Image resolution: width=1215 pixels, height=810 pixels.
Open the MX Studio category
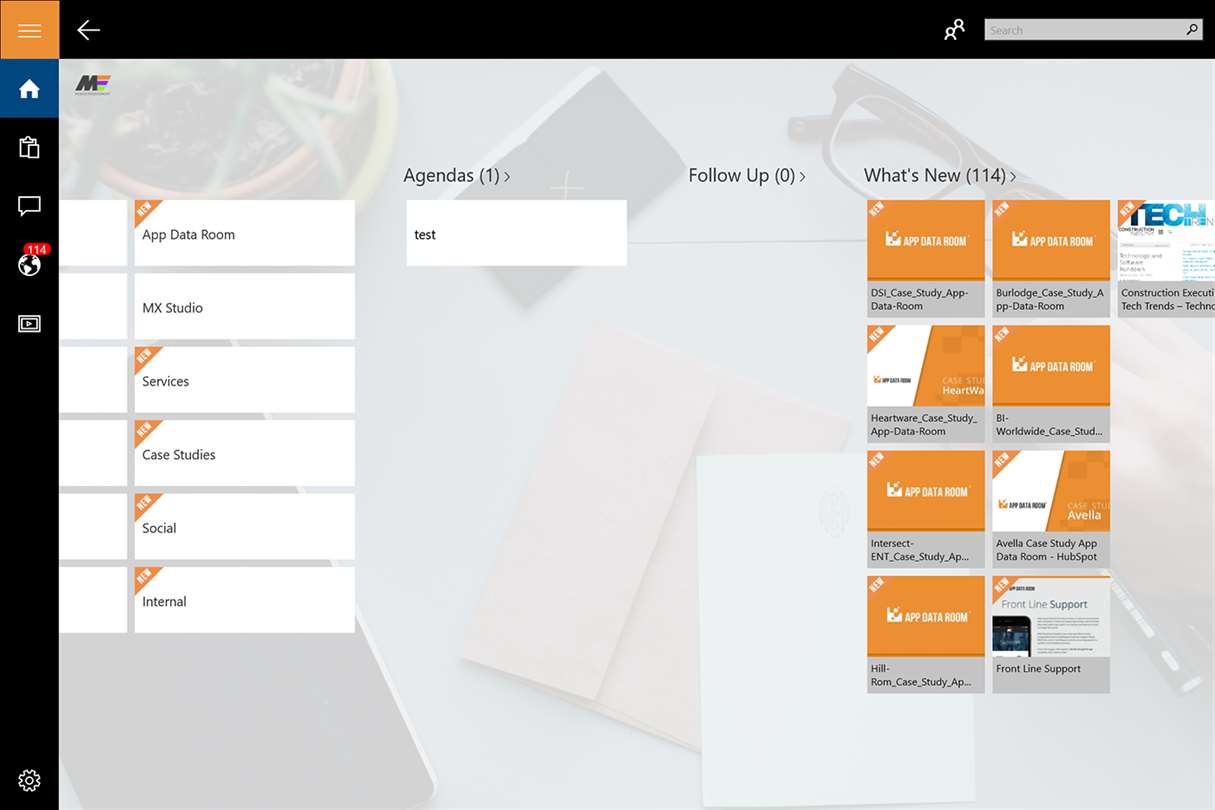point(245,306)
